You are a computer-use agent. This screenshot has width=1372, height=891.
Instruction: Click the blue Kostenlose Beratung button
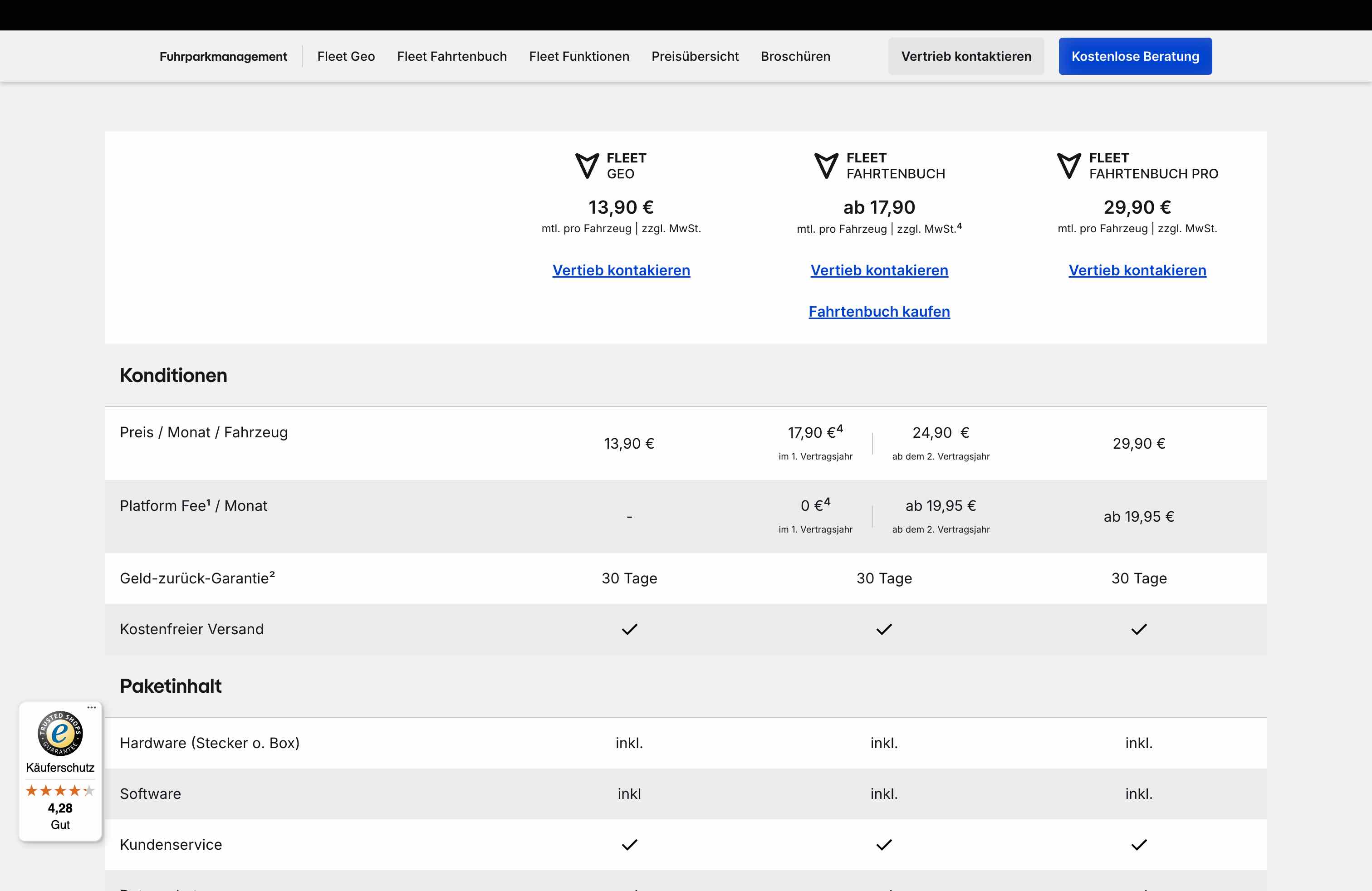click(x=1135, y=56)
